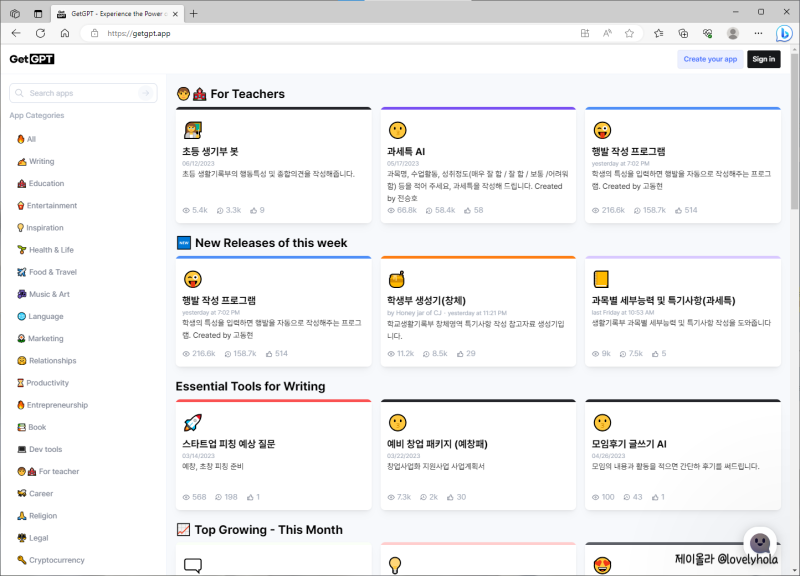Choose the Marketing category
The width and height of the screenshot is (800, 576).
pos(40,338)
